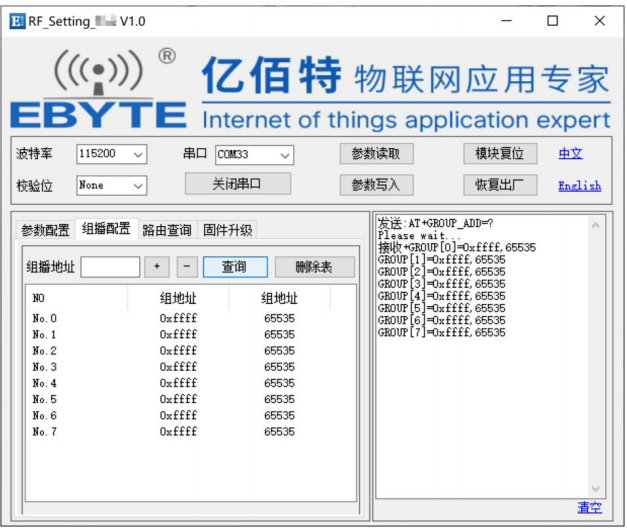Open the 固件升级 firmware upgrade tab
Screen dimensions: 627x529
228,230
